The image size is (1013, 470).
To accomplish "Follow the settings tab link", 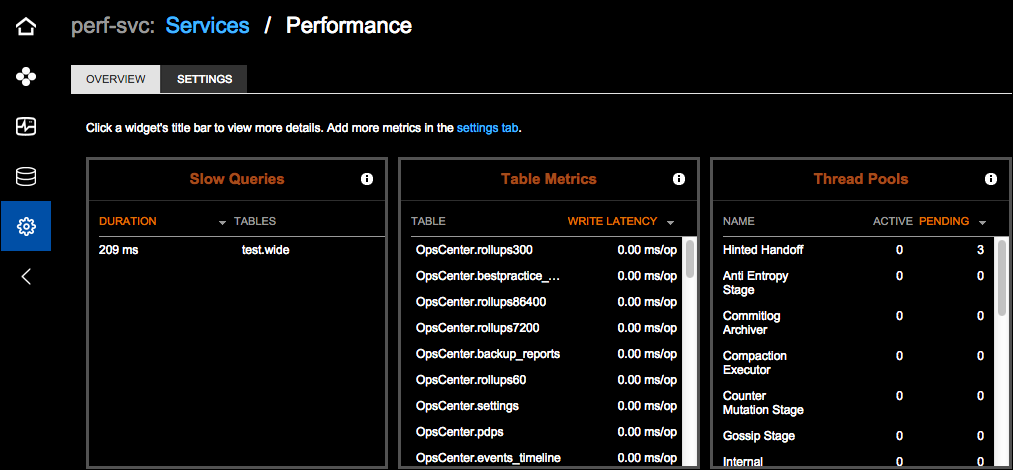I will [487, 128].
